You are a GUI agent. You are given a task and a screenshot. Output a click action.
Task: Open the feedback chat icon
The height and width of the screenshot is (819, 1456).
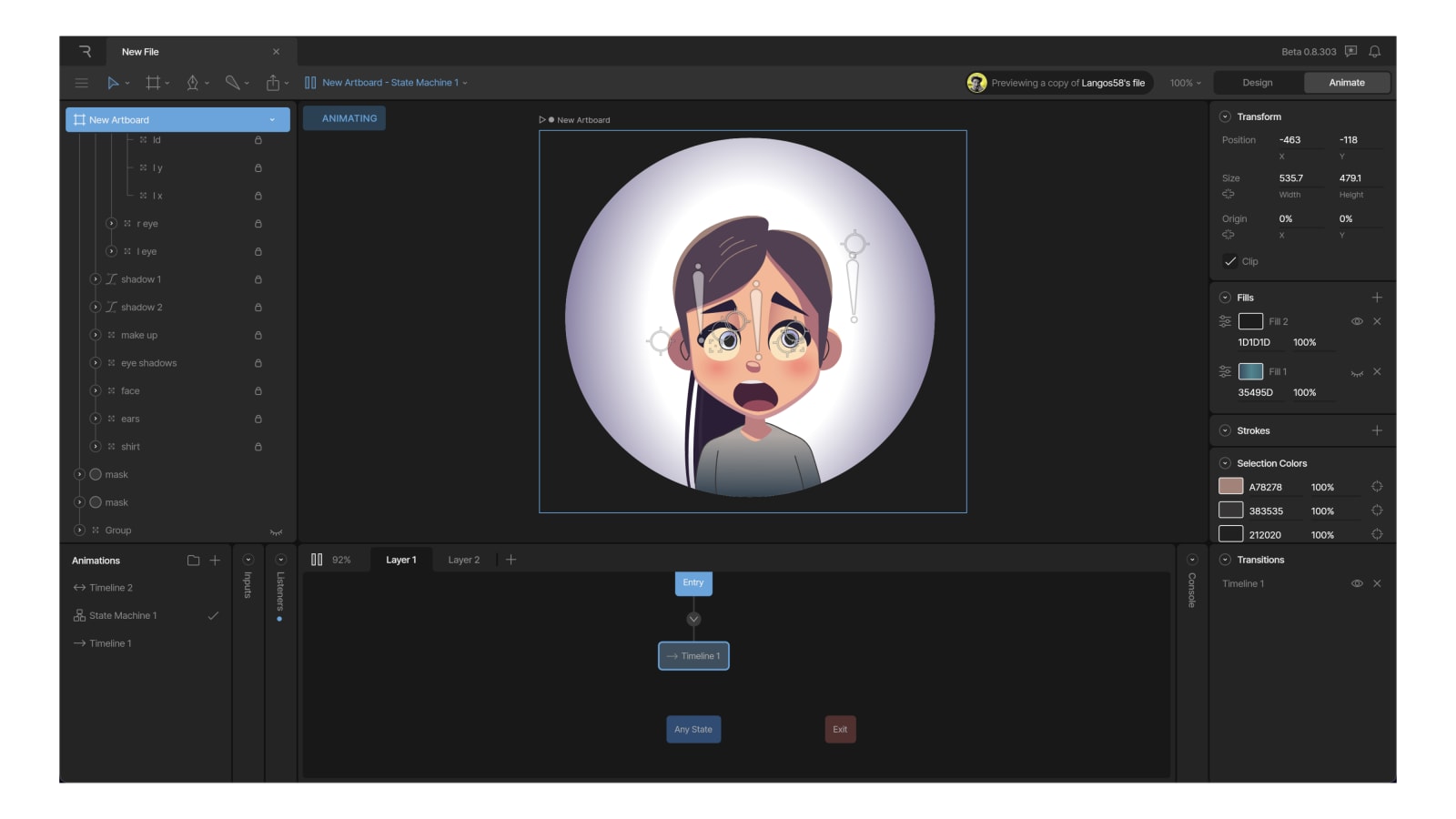(x=1351, y=52)
